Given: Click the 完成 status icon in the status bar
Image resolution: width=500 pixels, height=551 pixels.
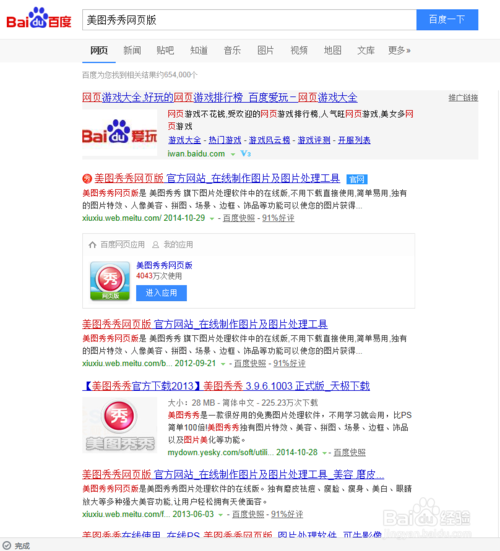Looking at the screenshot, I should [x=7, y=545].
